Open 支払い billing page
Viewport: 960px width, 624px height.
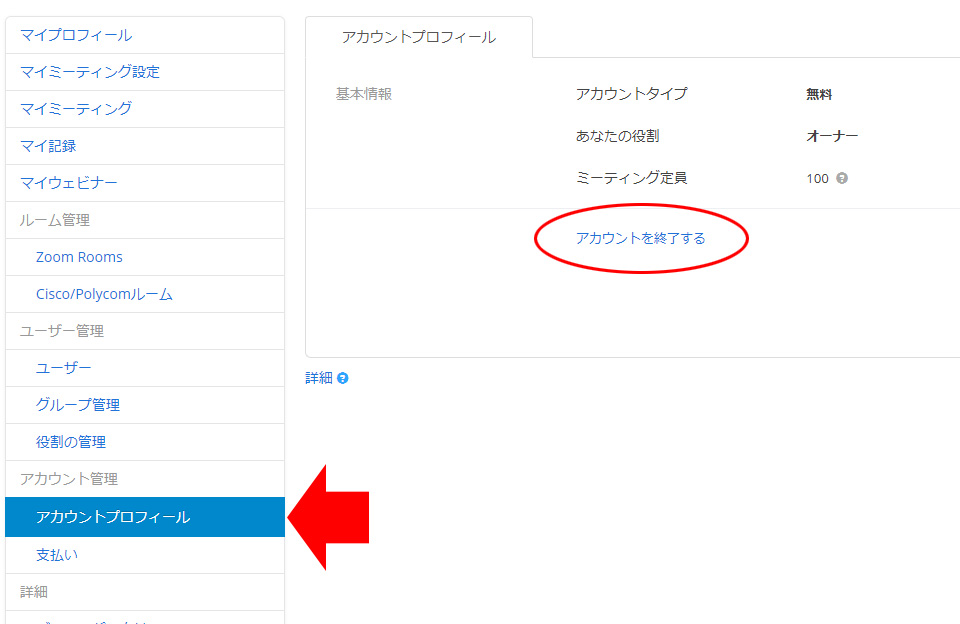(57, 554)
